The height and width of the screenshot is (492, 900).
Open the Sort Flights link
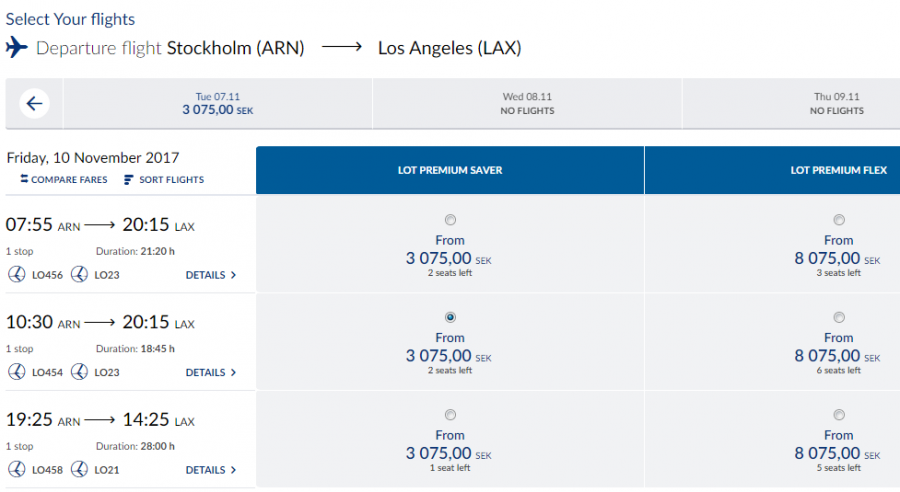tap(170, 180)
